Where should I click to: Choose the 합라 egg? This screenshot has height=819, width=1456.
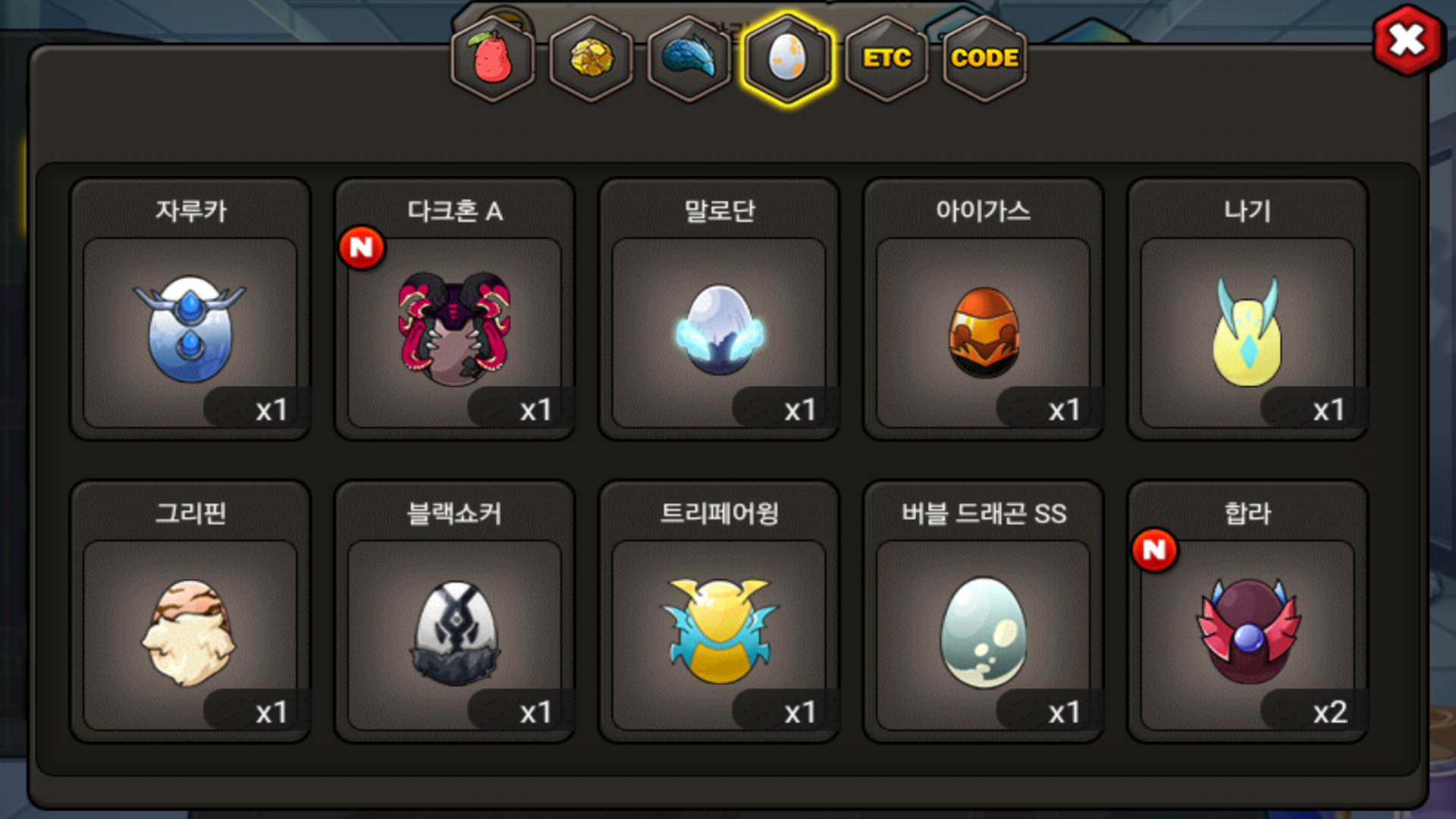pyautogui.click(x=1247, y=612)
